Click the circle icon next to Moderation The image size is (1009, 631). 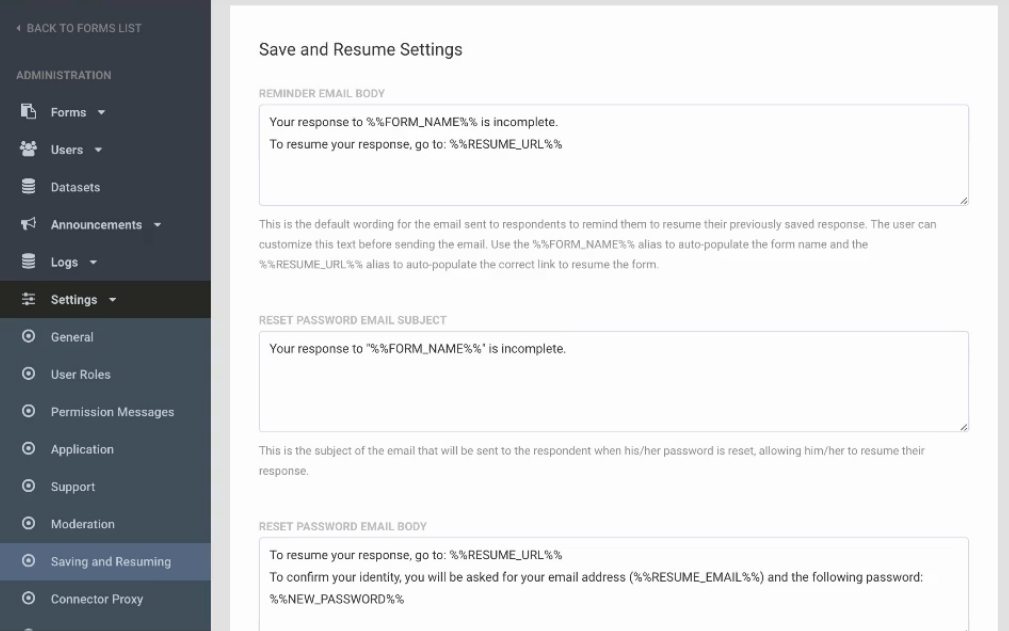click(x=28, y=524)
